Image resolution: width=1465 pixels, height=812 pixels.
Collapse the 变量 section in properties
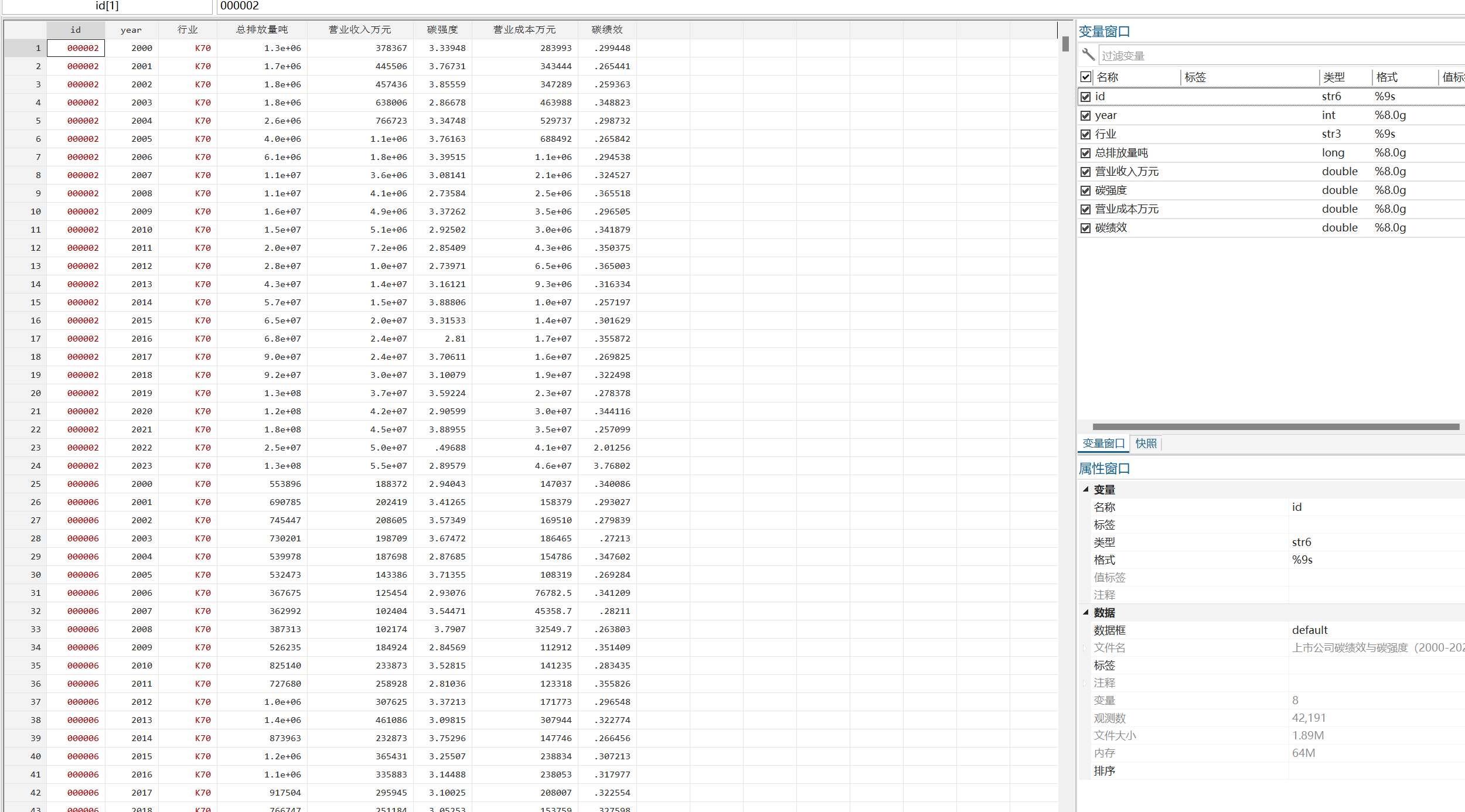click(1085, 489)
